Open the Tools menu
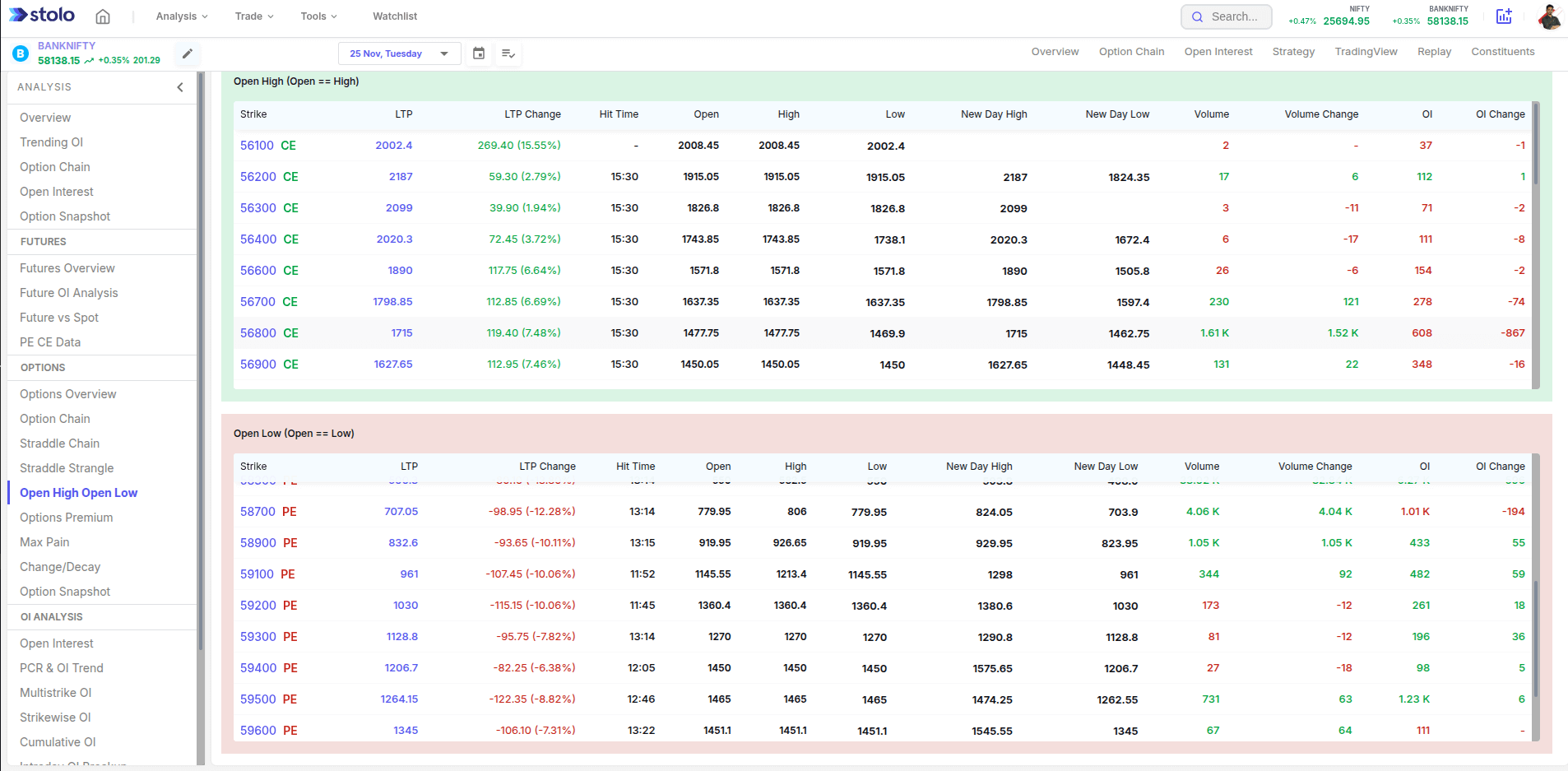This screenshot has width=1568, height=771. (318, 16)
